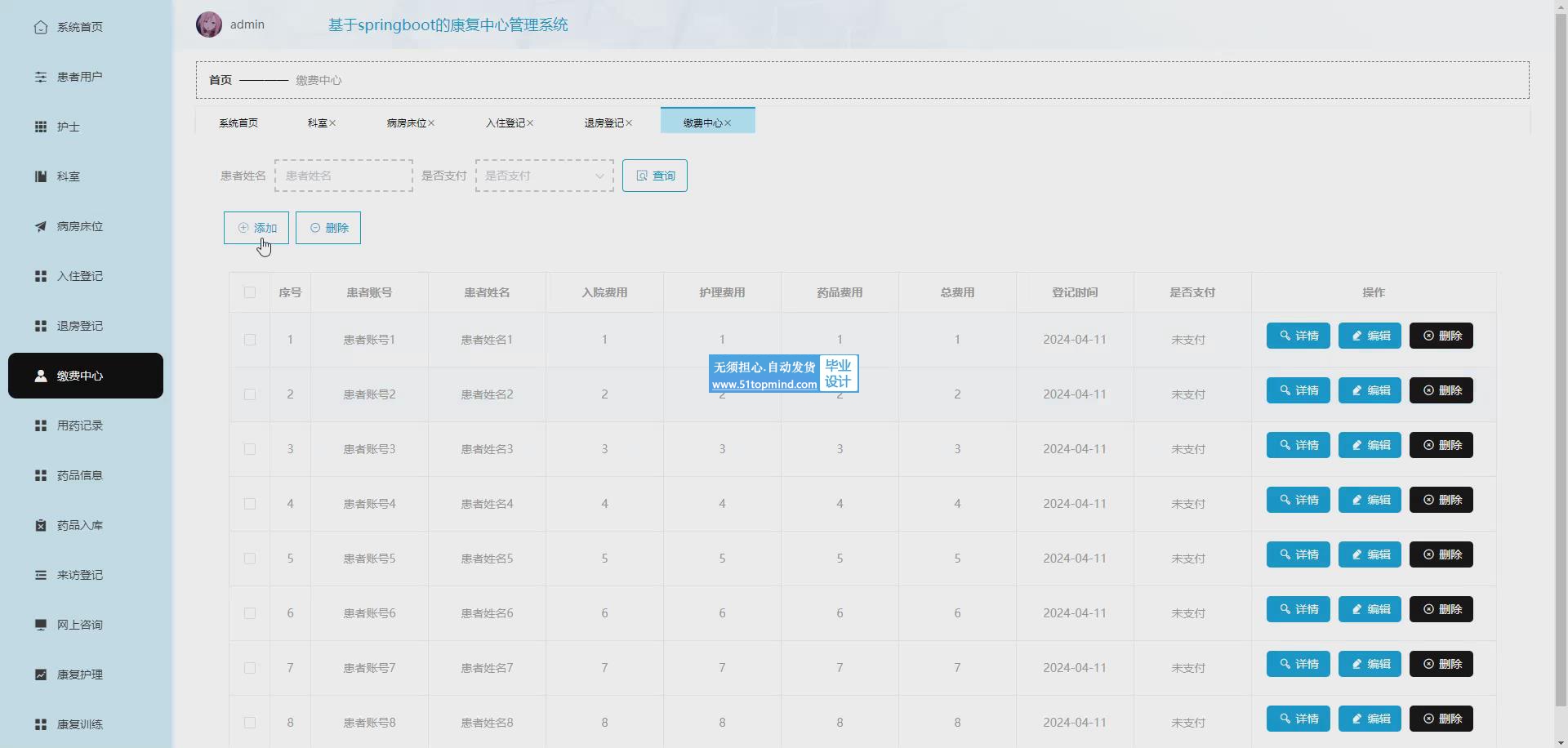Click the 用药记录 sidebar icon

41,425
